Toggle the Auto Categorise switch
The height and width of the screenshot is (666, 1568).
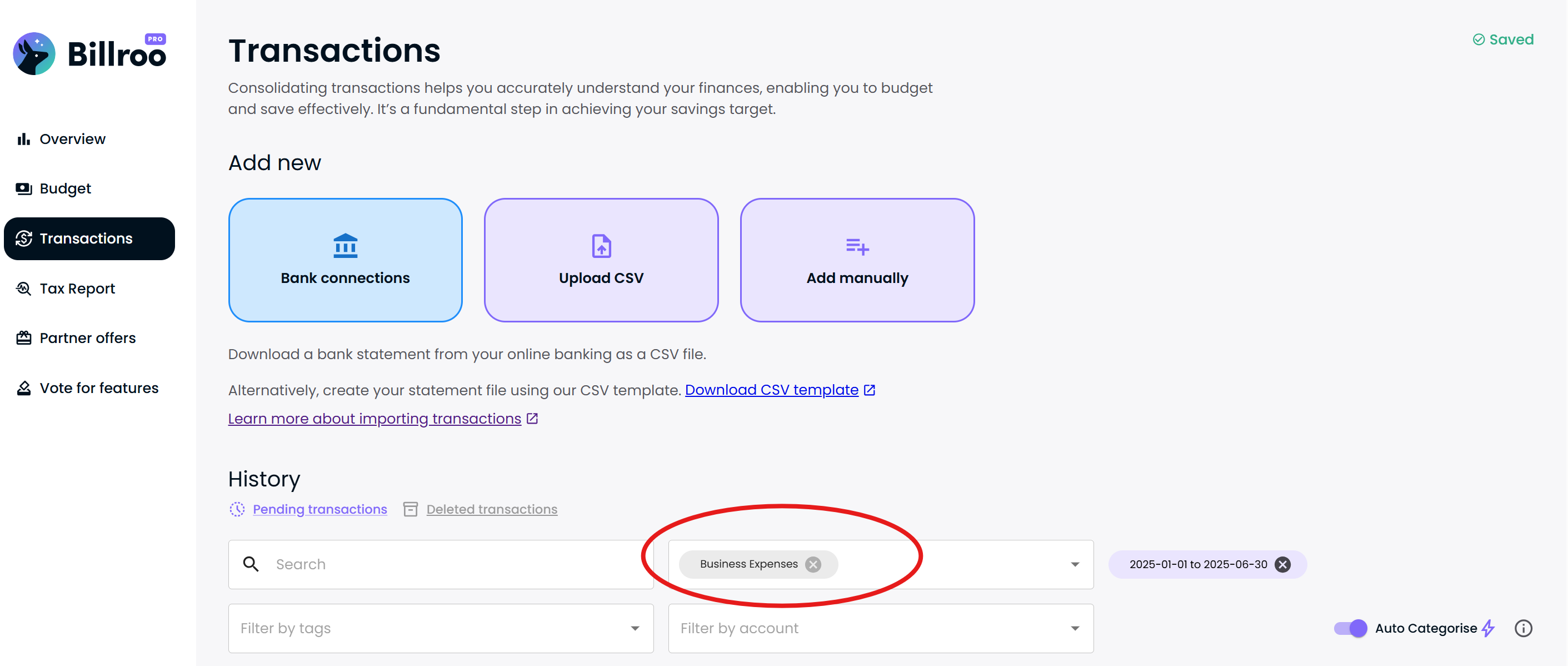(x=1351, y=628)
